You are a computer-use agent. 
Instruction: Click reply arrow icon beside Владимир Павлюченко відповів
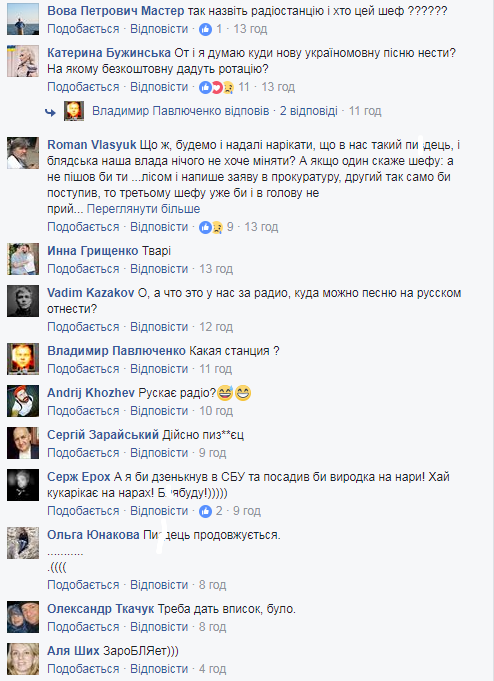(50, 112)
